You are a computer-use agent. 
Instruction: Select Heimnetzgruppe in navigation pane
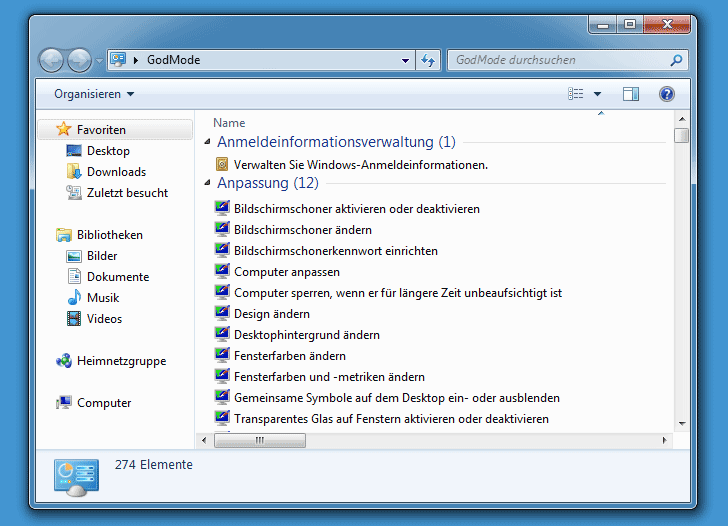(122, 361)
